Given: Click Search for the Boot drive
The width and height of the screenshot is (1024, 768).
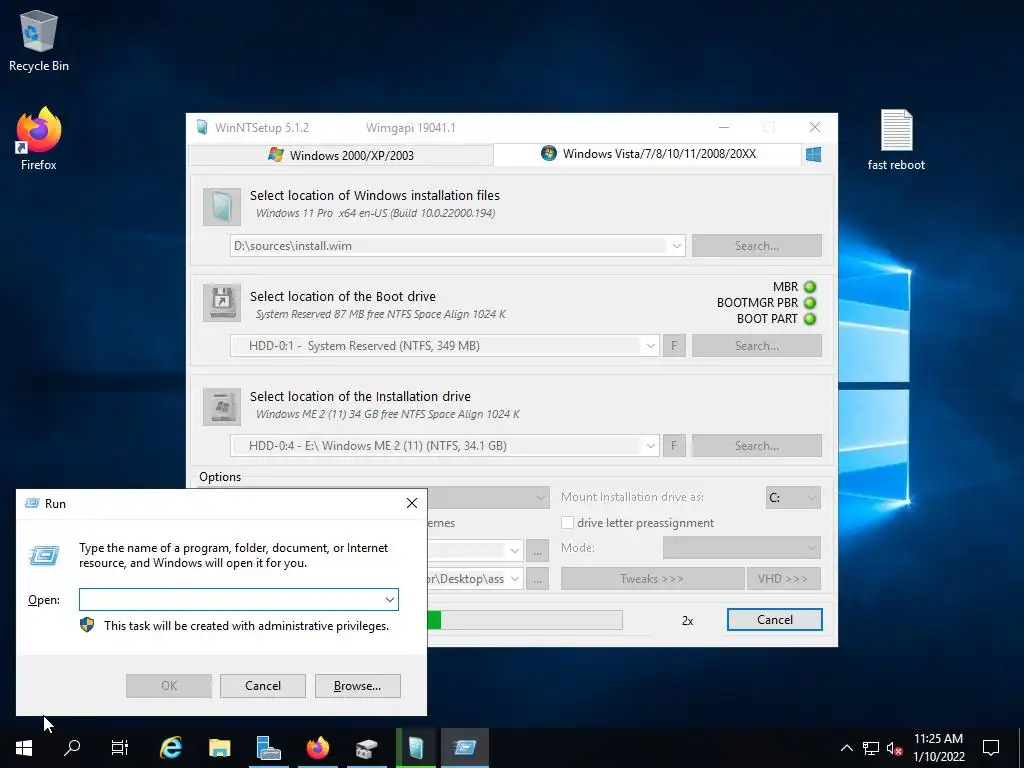Looking at the screenshot, I should tap(756, 345).
